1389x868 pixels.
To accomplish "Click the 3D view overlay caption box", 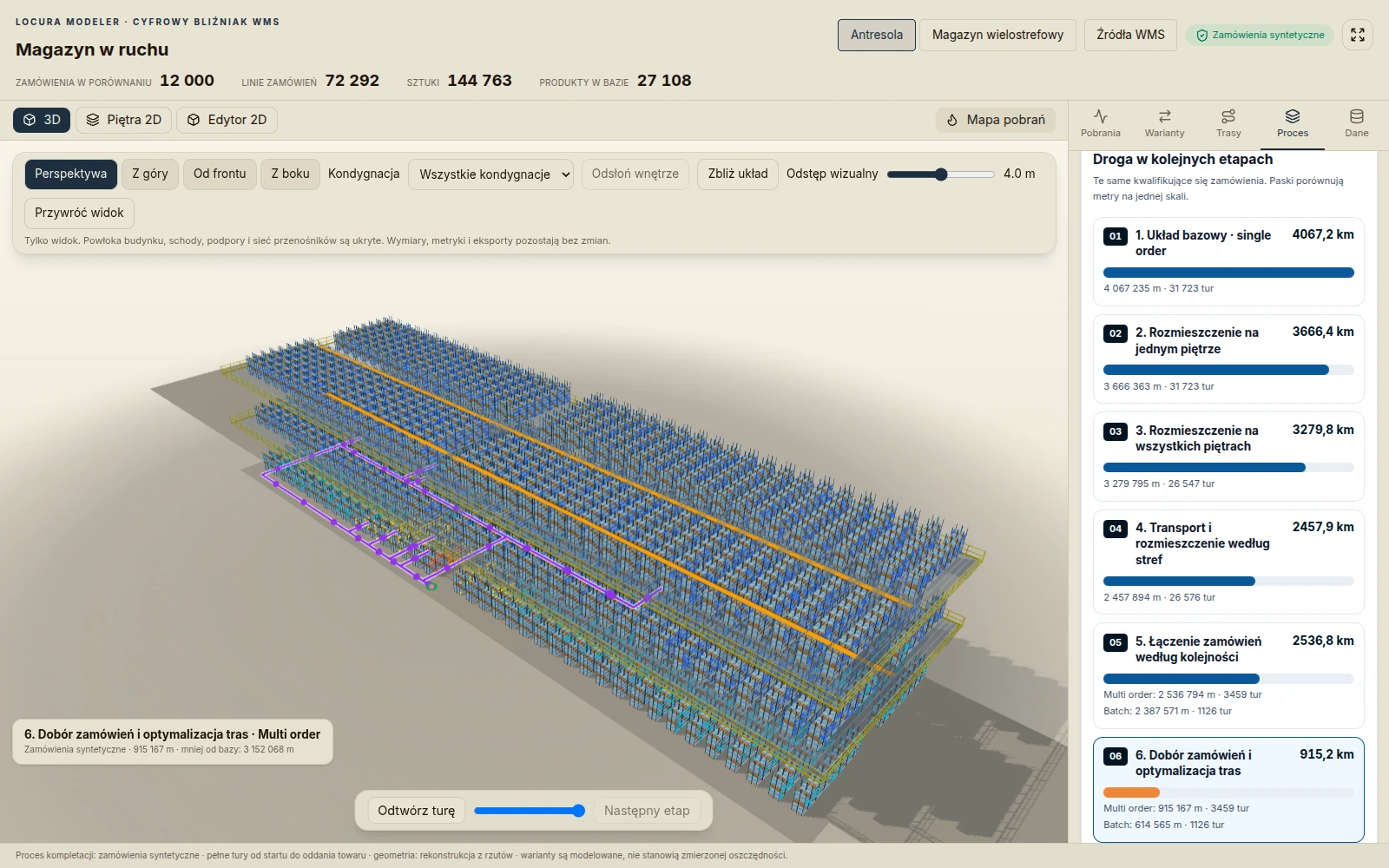I will 173,741.
